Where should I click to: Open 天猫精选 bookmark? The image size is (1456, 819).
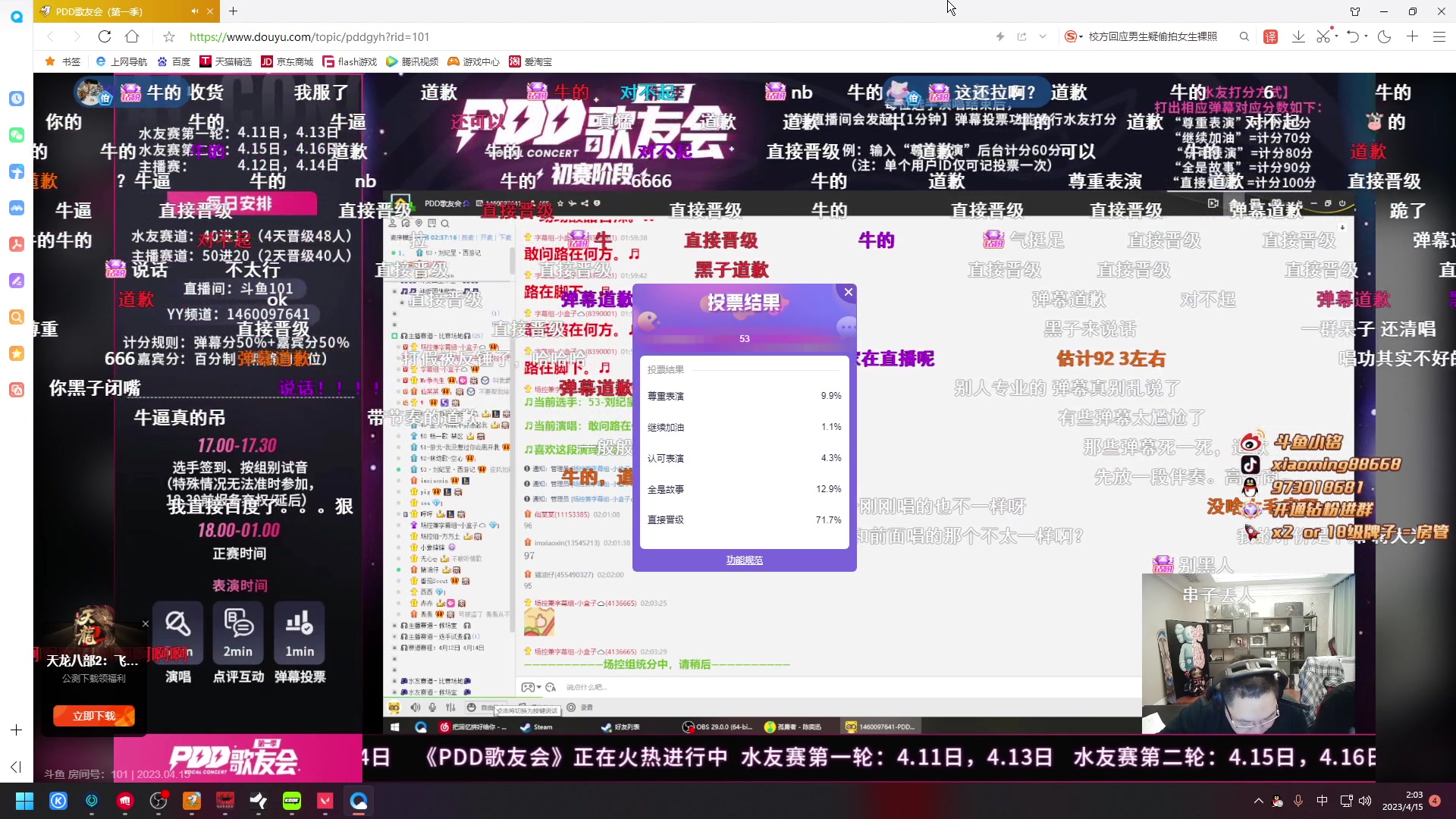coord(226,61)
